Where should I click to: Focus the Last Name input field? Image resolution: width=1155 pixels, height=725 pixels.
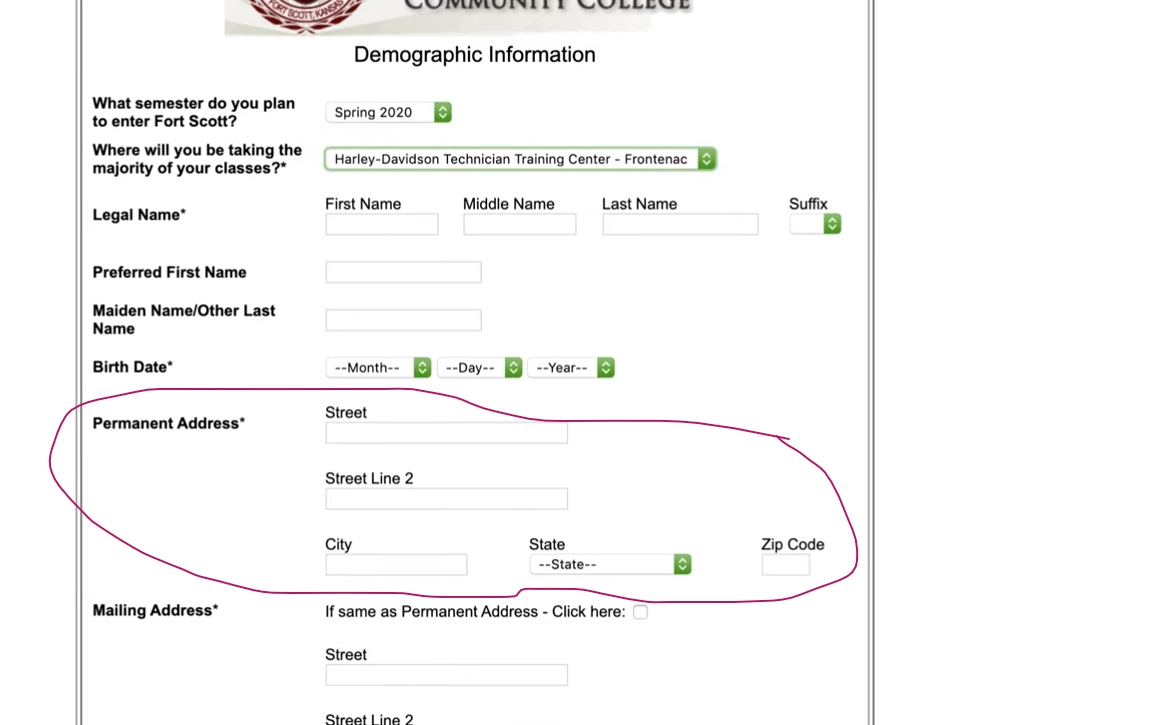coord(679,225)
